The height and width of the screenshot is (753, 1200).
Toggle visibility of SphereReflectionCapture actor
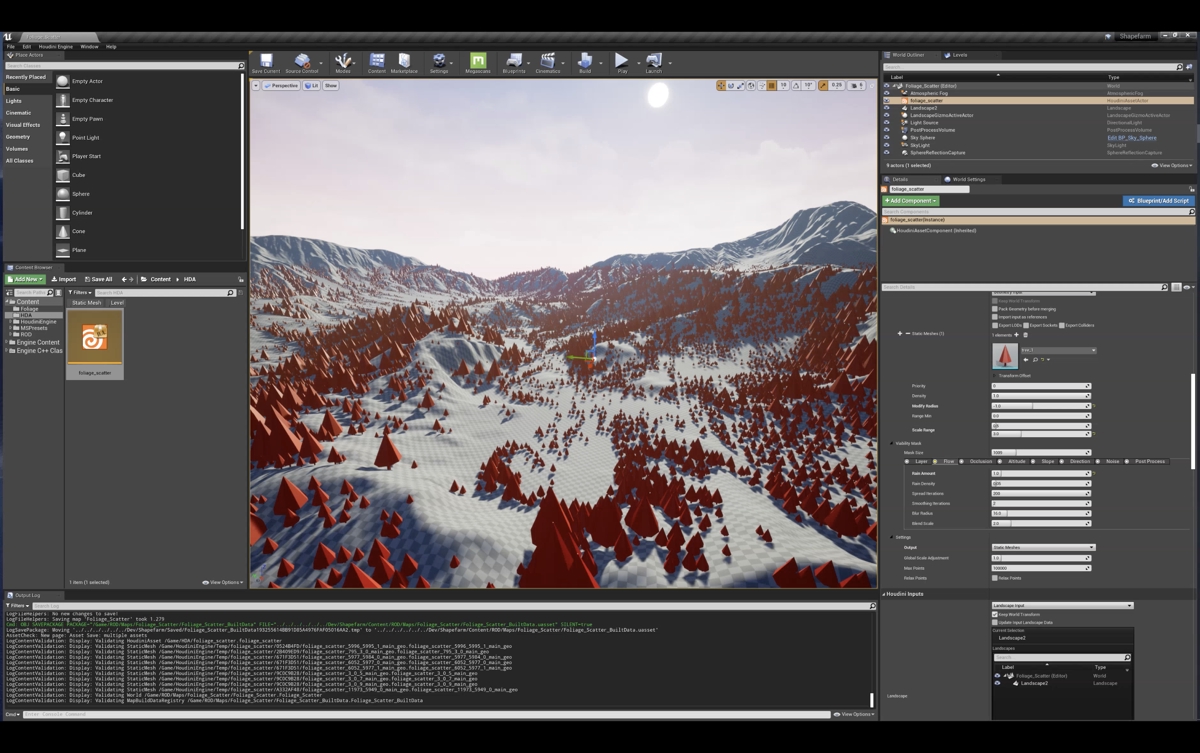tap(886, 153)
